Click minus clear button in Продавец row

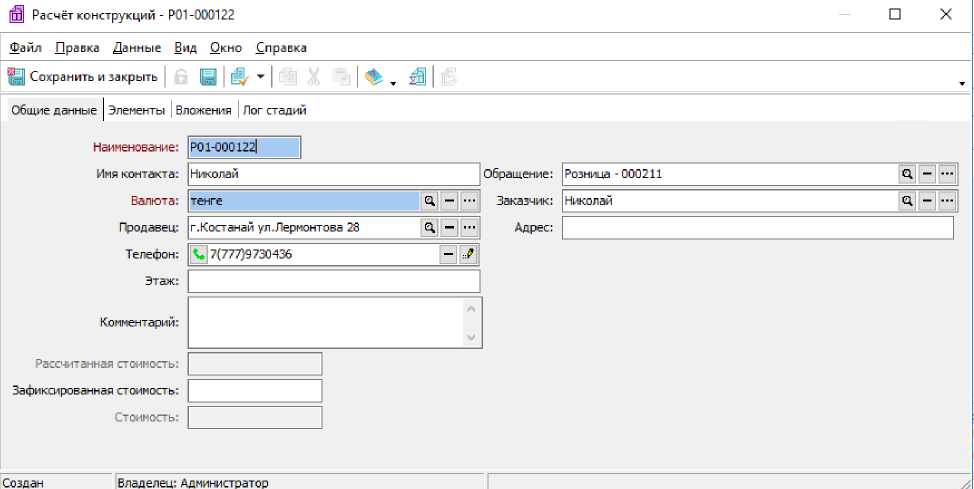(x=450, y=227)
